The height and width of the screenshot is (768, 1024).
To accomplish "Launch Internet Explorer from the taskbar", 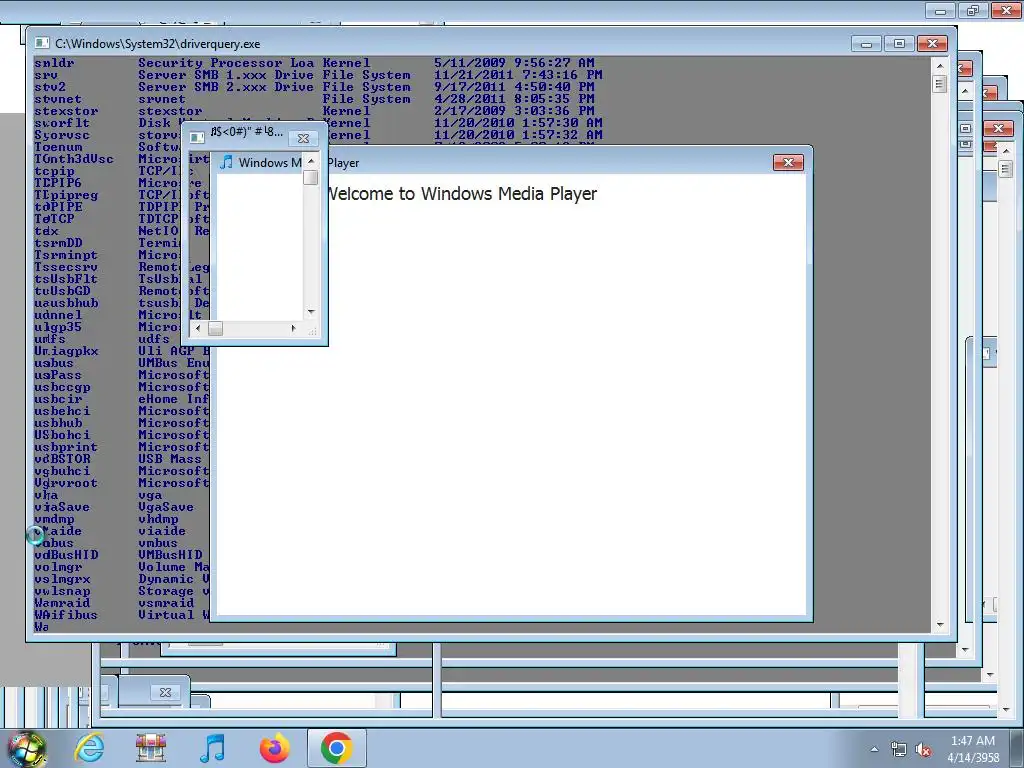I will [89, 747].
